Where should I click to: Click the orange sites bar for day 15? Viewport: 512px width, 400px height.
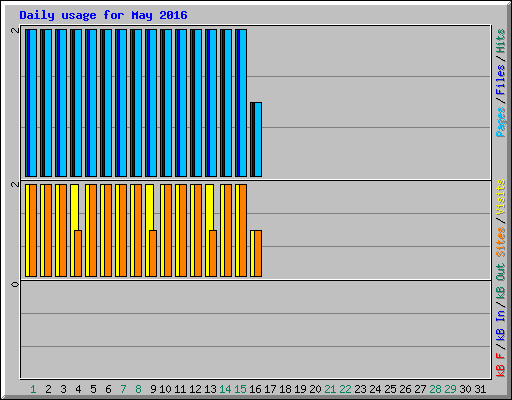point(243,230)
